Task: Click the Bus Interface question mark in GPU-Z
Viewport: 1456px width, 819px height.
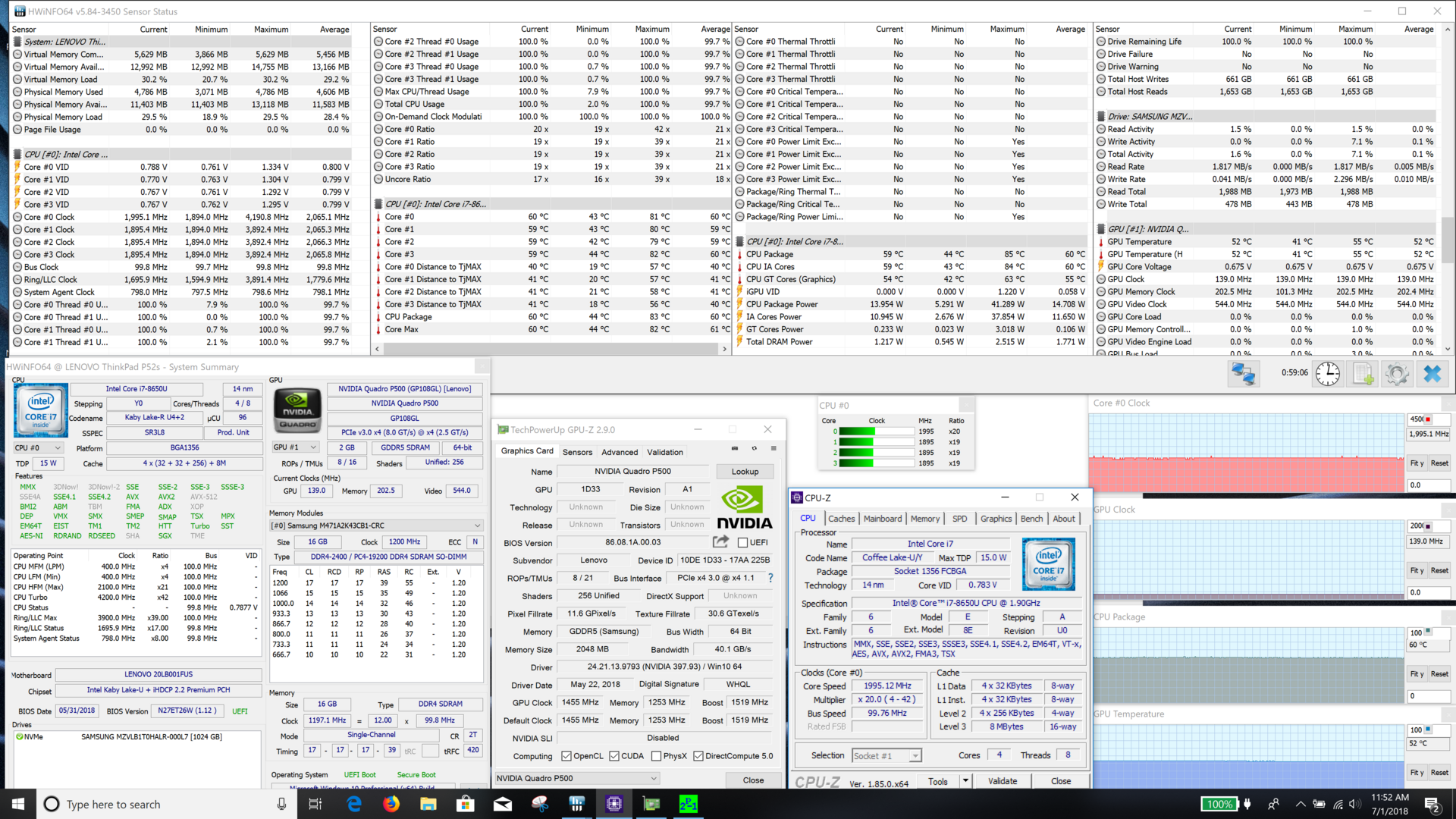Action: coord(770,578)
